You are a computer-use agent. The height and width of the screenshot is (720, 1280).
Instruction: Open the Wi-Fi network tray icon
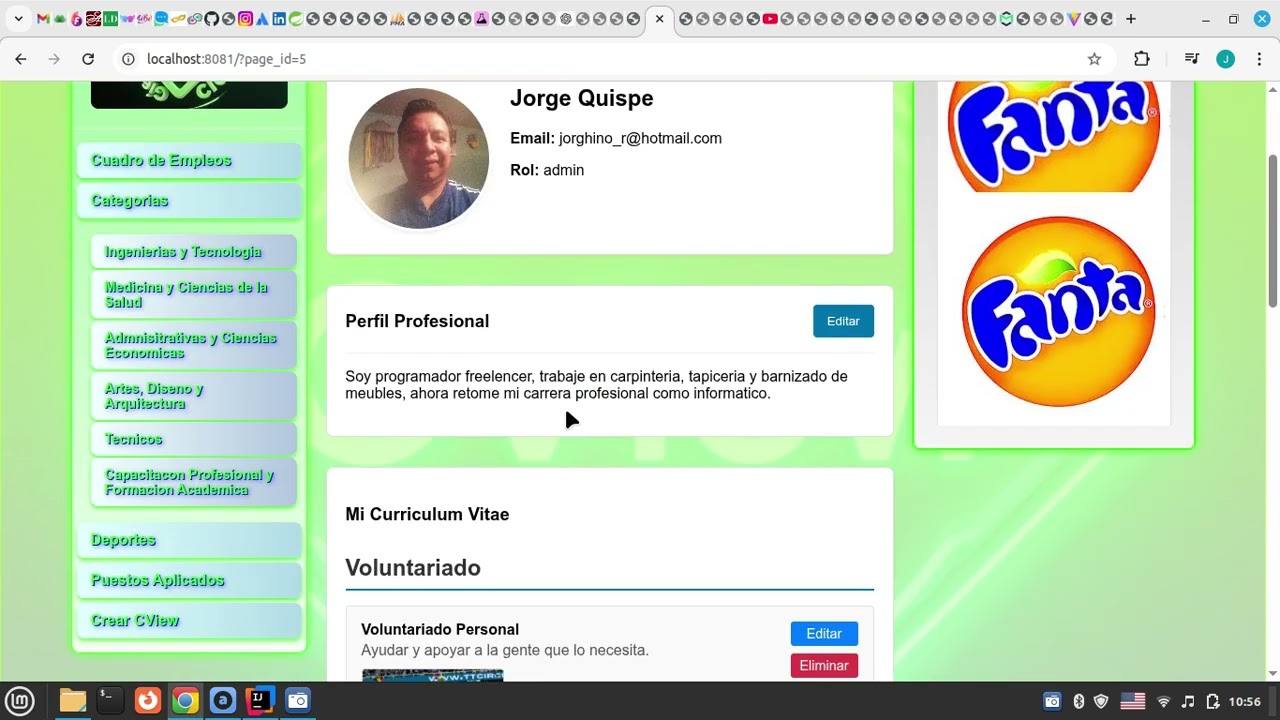(x=1163, y=701)
